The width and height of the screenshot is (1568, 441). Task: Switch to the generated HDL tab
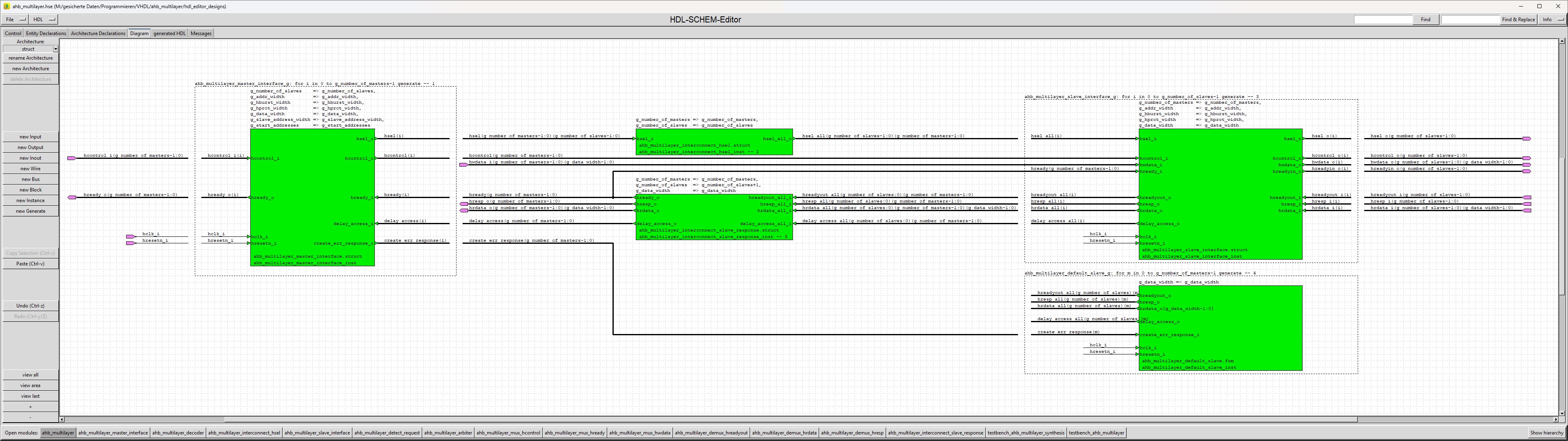tap(169, 33)
